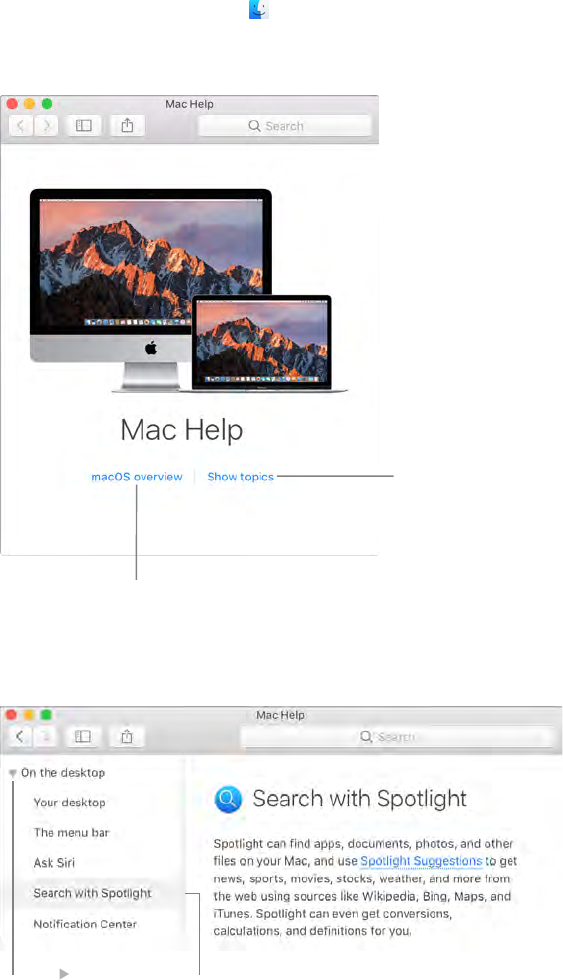Click the Finder icon at top
The width and height of the screenshot is (563, 980).
[259, 9]
